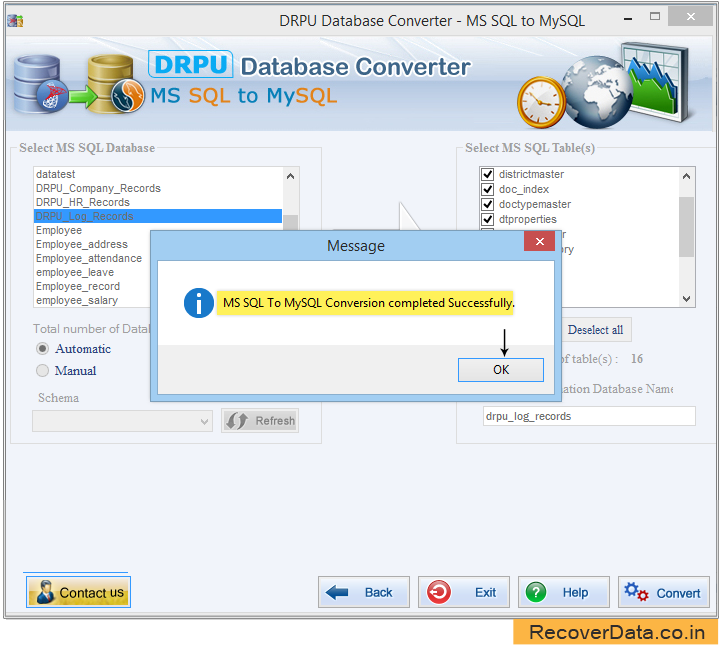Viewport: 723px width, 650px height.
Task: Click the red exit icon on Exit
Action: click(x=439, y=591)
